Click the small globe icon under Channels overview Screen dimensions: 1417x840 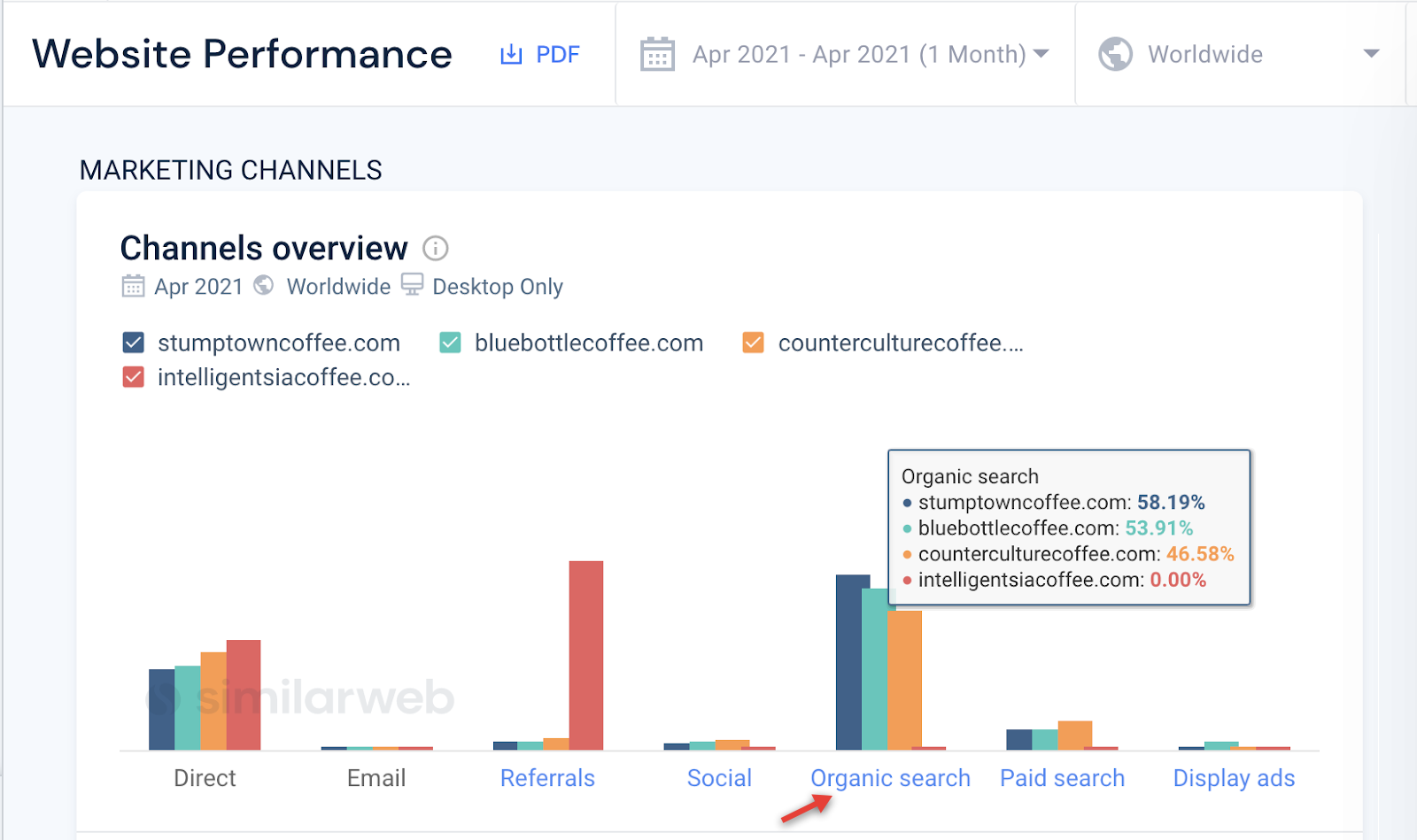click(x=264, y=285)
